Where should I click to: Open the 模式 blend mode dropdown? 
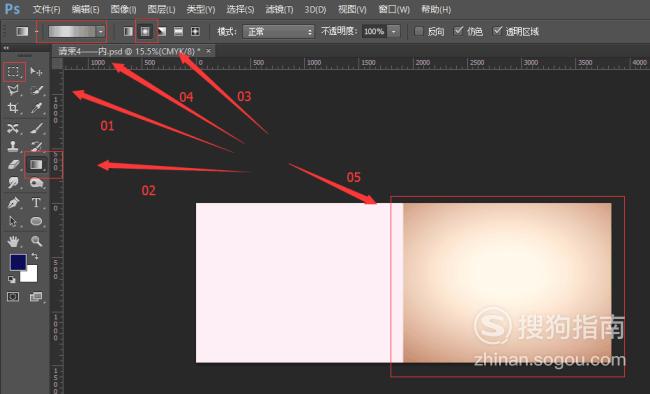(x=279, y=32)
